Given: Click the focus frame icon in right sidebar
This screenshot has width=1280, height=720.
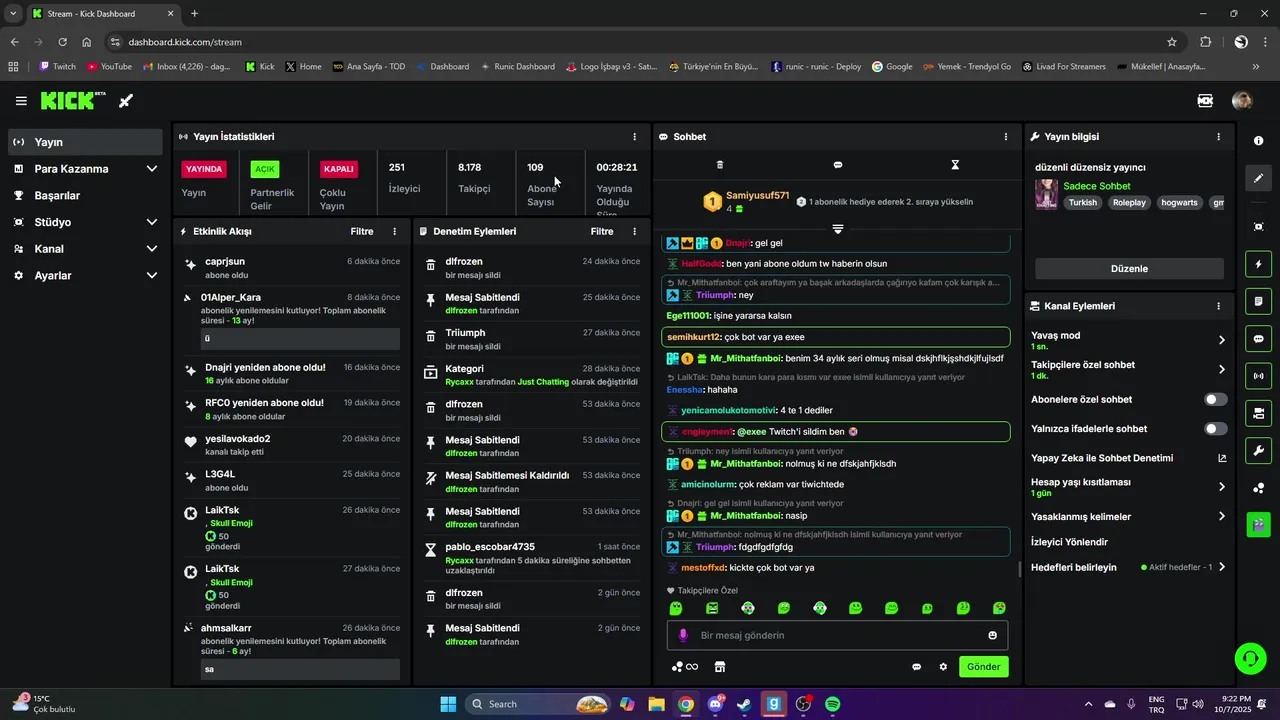Looking at the screenshot, I should click(x=1259, y=227).
